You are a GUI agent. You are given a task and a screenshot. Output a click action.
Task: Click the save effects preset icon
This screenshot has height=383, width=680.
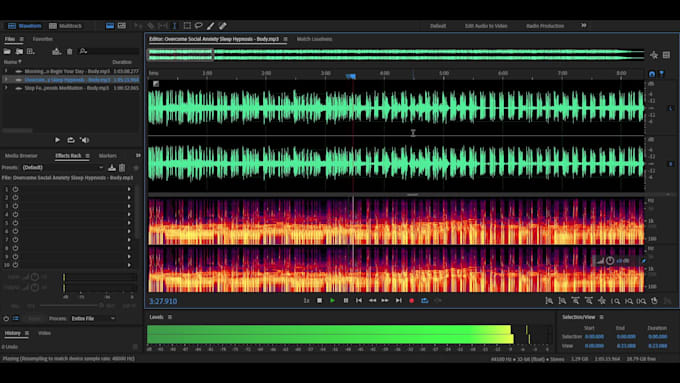tap(112, 167)
